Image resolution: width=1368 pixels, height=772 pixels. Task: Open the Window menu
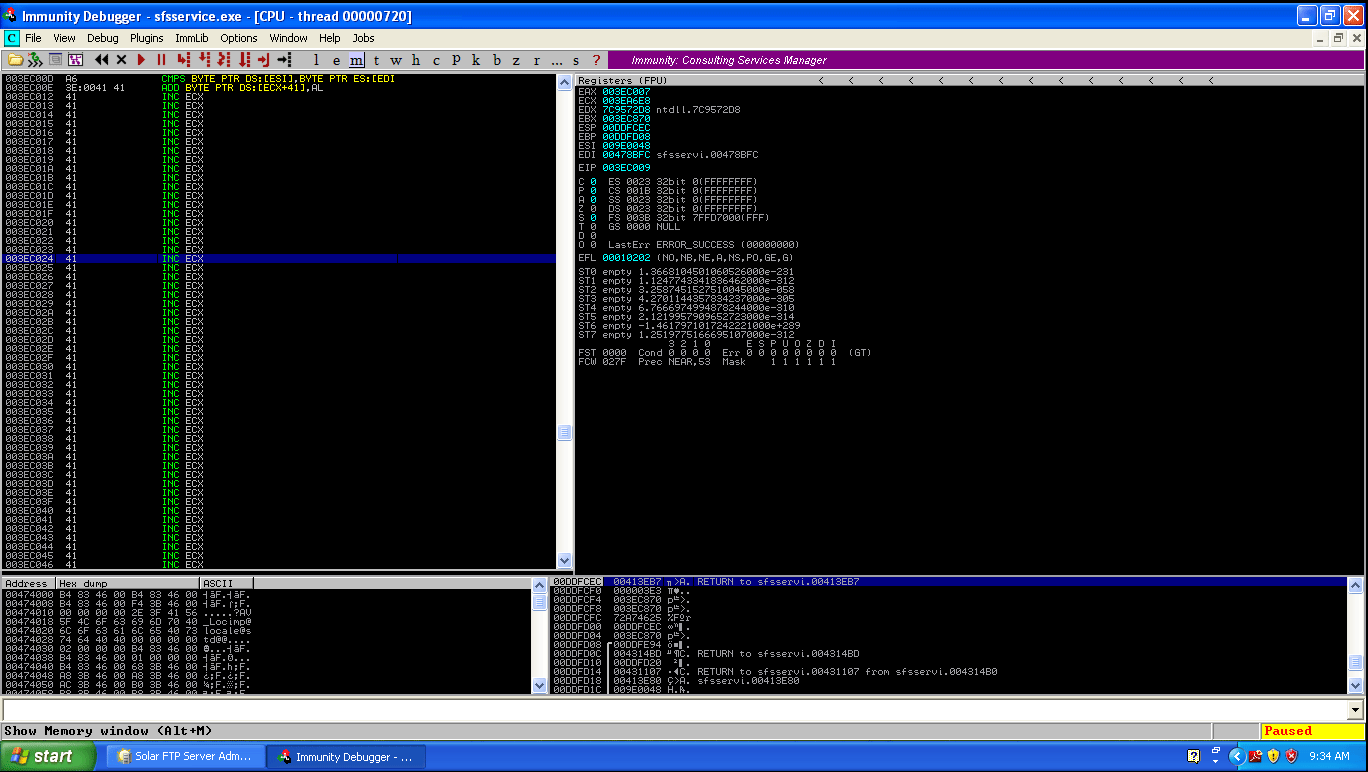[x=289, y=38]
